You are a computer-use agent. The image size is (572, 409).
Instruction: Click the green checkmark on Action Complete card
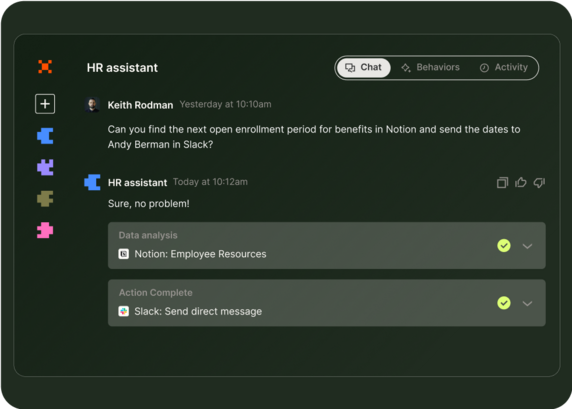click(504, 303)
